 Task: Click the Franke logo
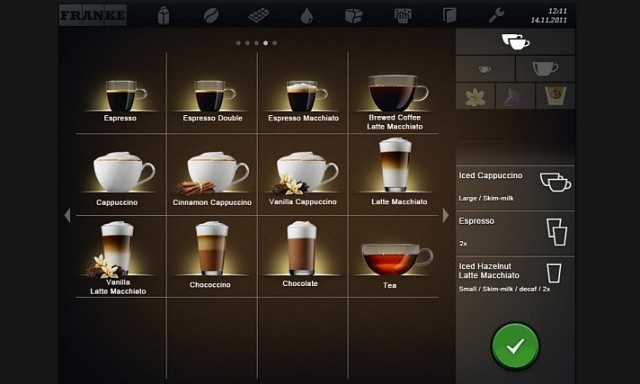[x=93, y=16]
